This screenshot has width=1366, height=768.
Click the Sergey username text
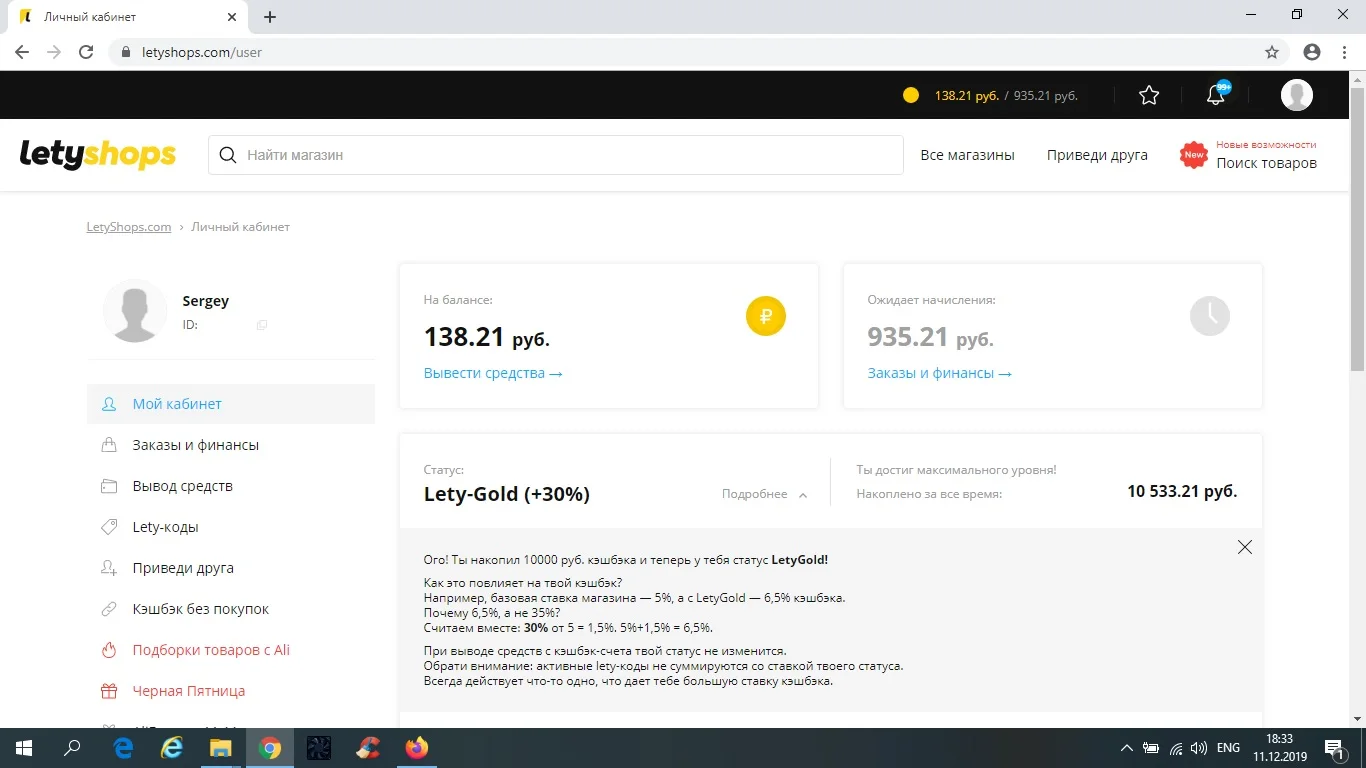coord(206,301)
